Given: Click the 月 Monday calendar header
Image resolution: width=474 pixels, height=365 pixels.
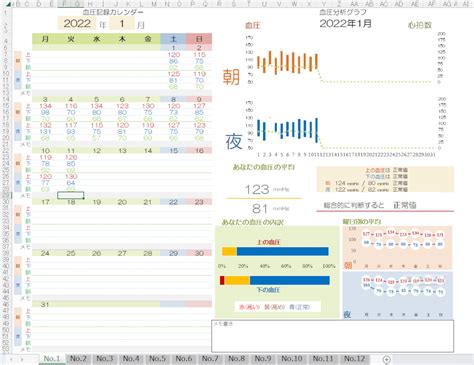Looking at the screenshot, I should pyautogui.click(x=45, y=39).
